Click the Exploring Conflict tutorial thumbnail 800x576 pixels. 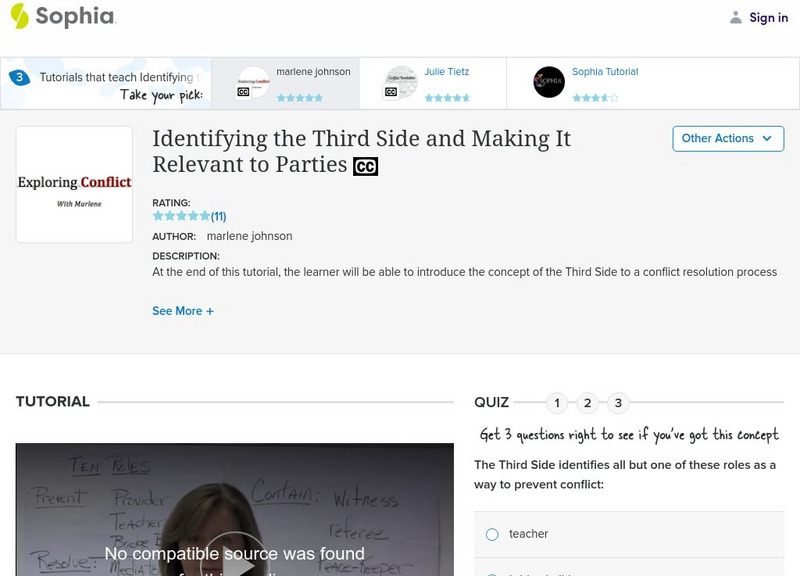coord(74,185)
